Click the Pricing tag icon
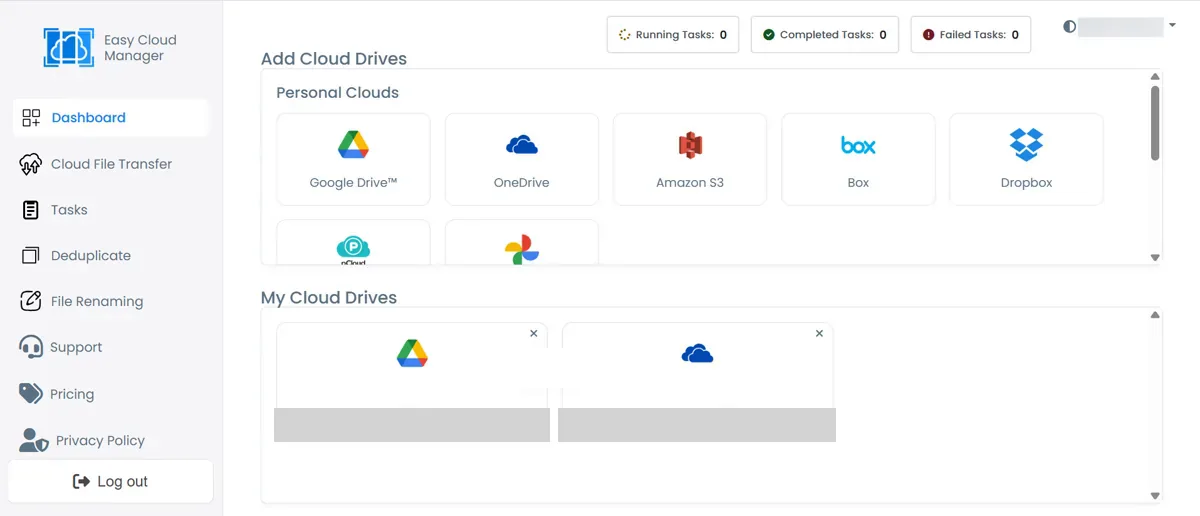This screenshot has width=1200, height=516. click(31, 393)
